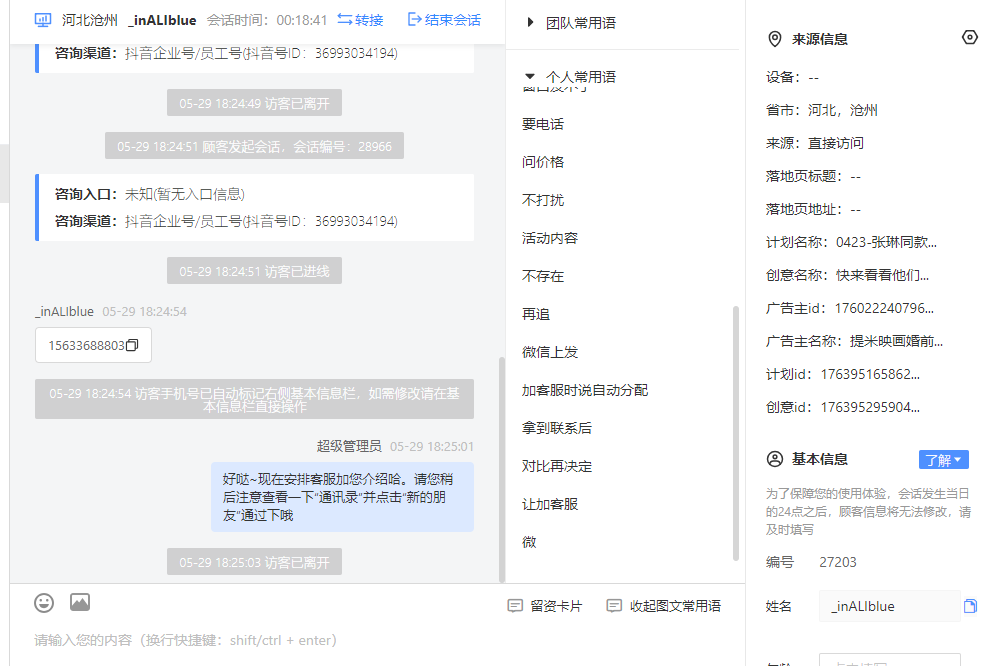Click the 编号 value 27203
This screenshot has height=666, width=987.
pyautogui.click(x=838, y=562)
